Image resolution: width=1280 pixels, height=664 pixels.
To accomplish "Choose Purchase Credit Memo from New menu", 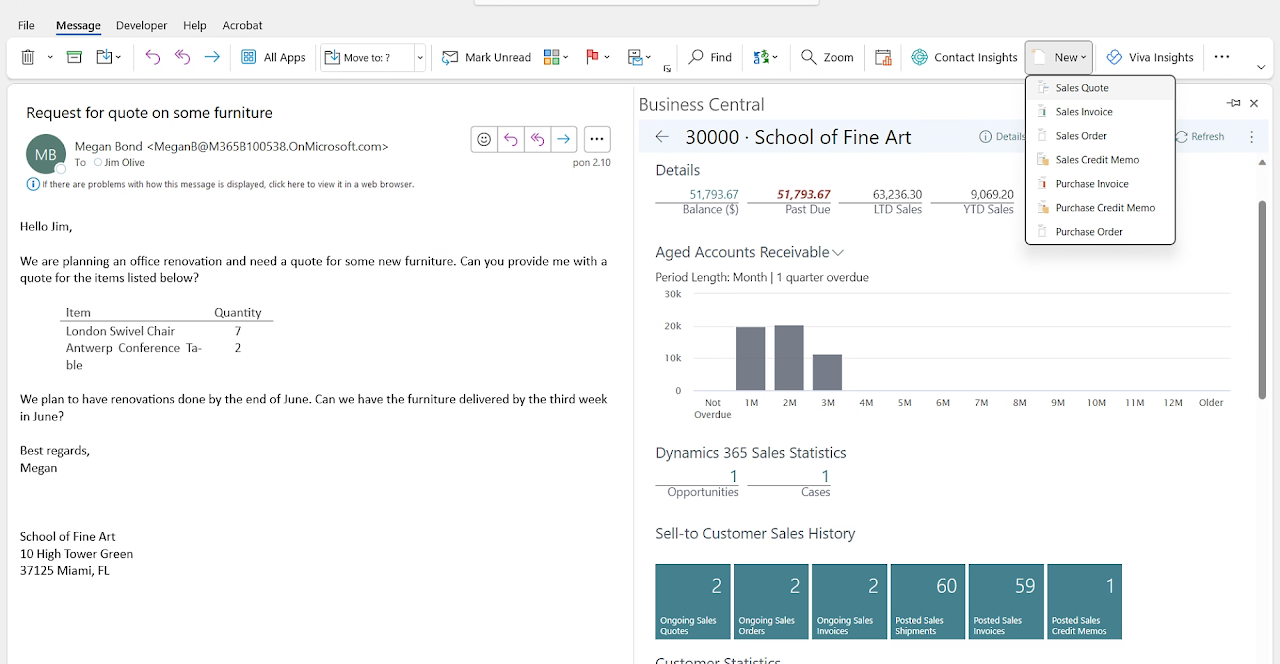I will (1100, 208).
